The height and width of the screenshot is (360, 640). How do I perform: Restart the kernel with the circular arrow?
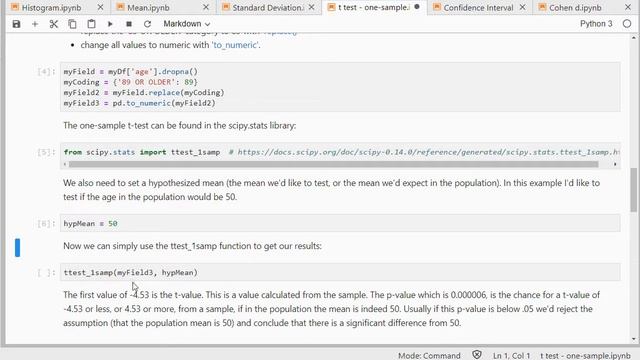click(147, 24)
